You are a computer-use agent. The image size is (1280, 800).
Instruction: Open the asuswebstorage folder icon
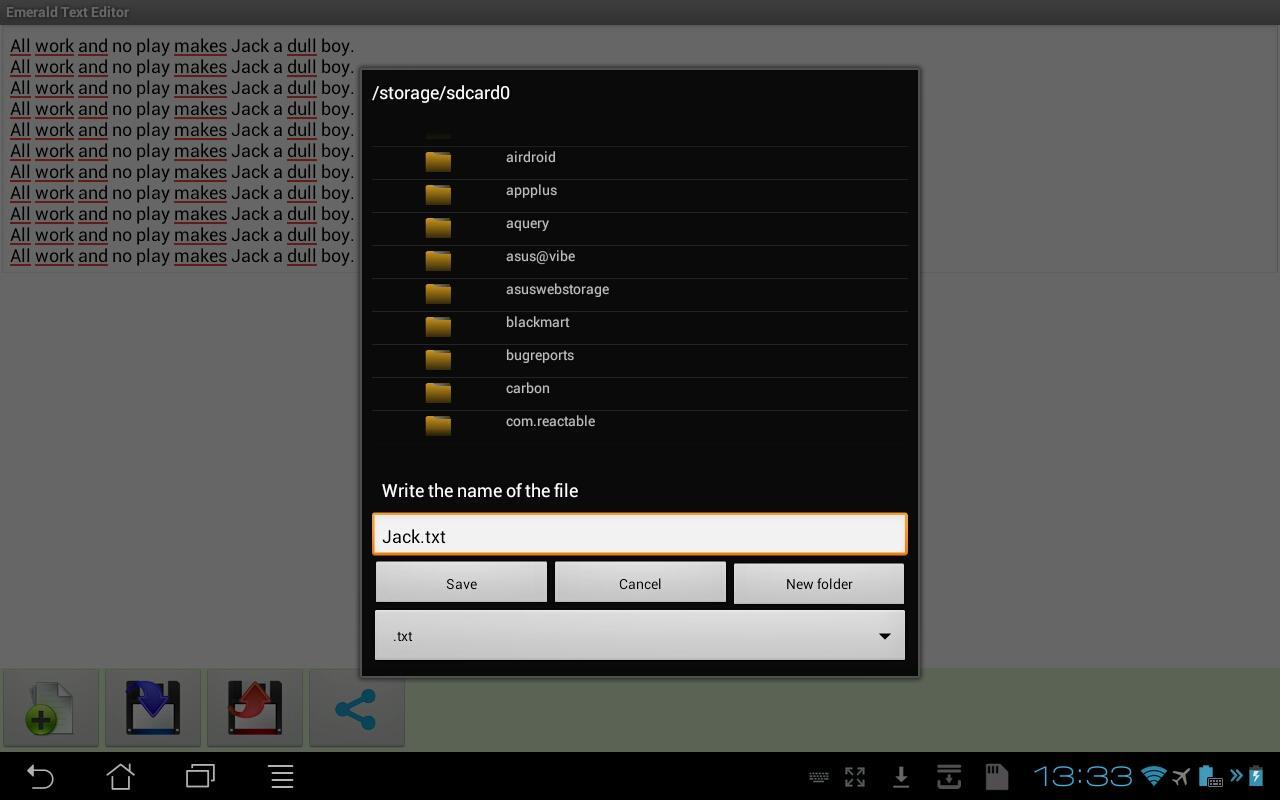[x=438, y=293]
